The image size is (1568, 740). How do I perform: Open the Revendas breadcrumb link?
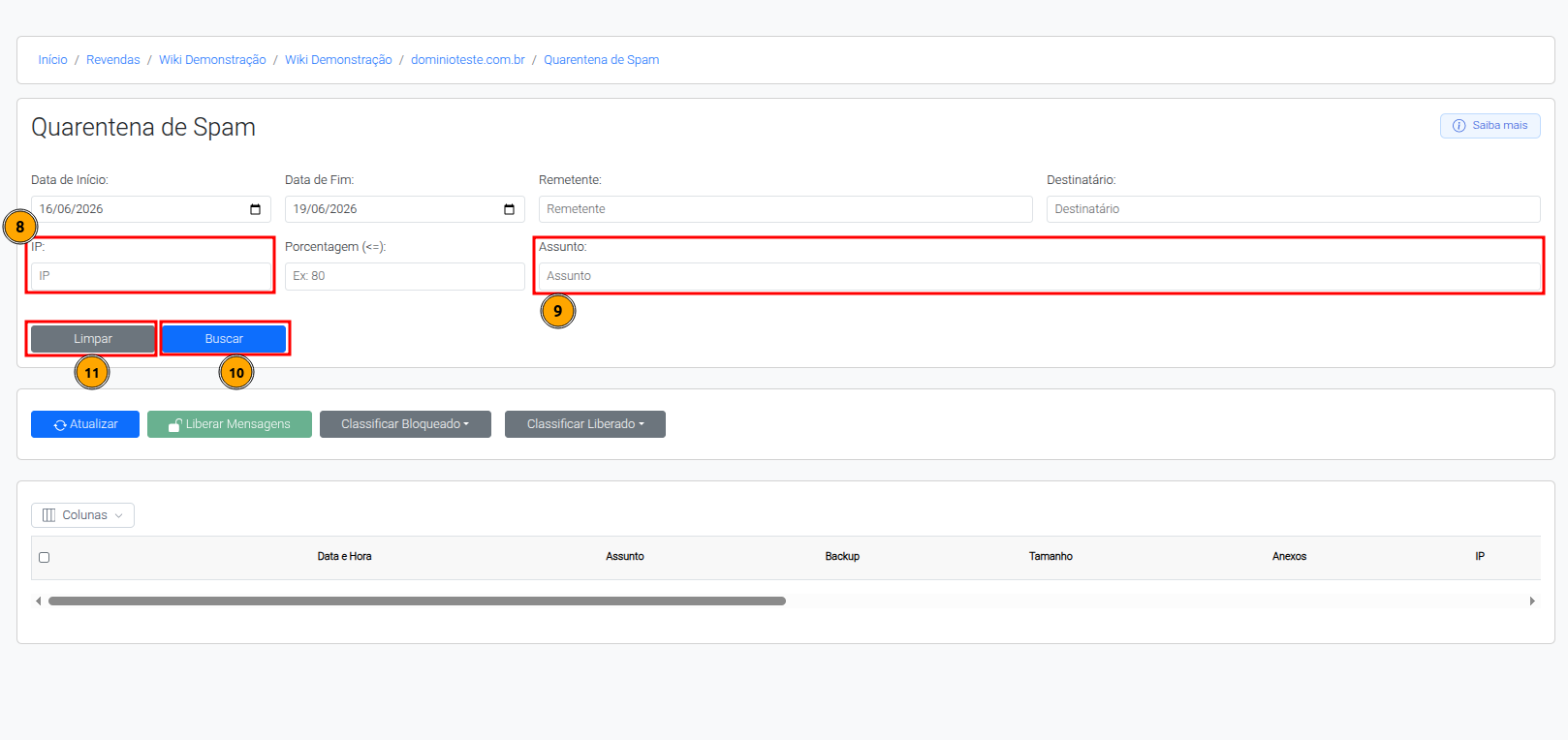point(112,60)
